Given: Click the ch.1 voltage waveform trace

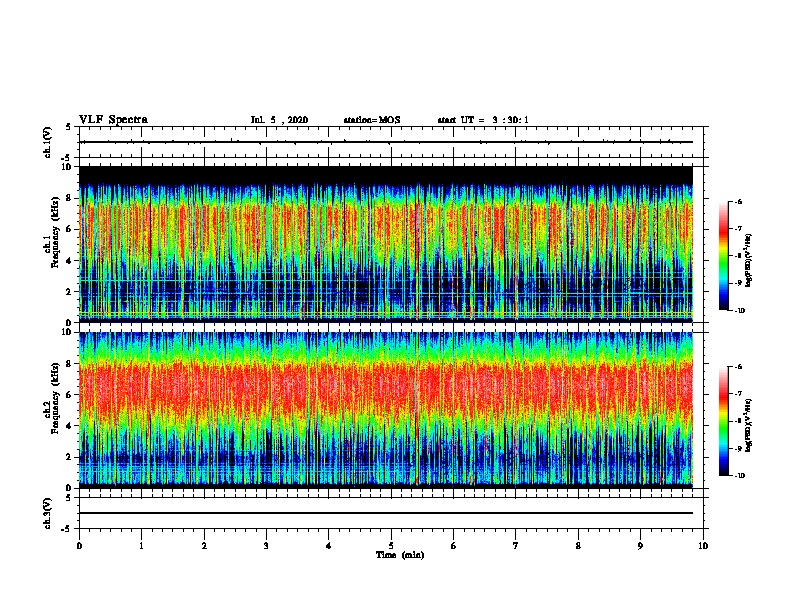Looking at the screenshot, I should point(386,142).
